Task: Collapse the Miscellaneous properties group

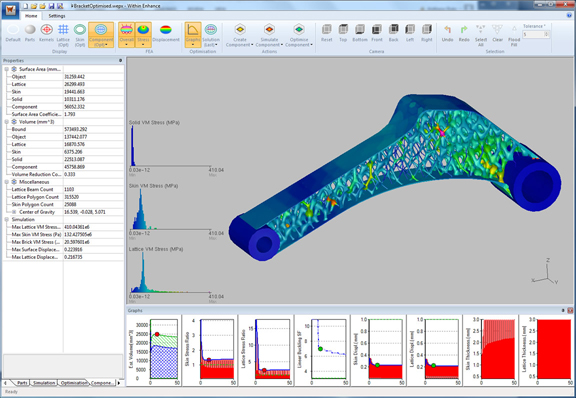Action: (7, 182)
